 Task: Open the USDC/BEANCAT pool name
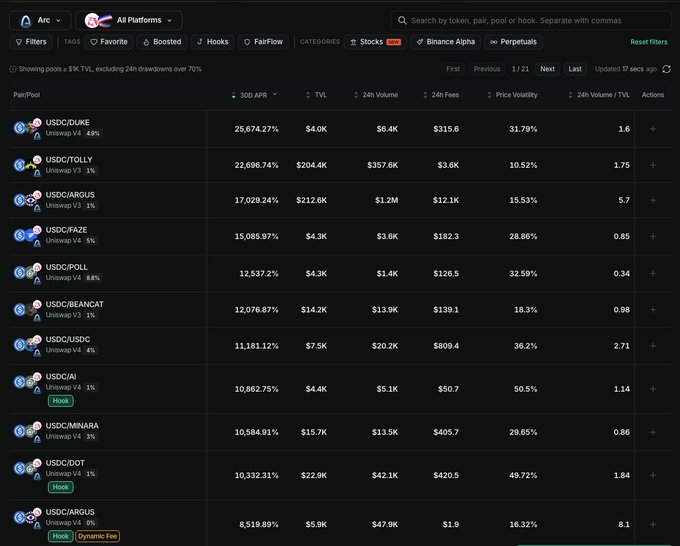(x=75, y=304)
